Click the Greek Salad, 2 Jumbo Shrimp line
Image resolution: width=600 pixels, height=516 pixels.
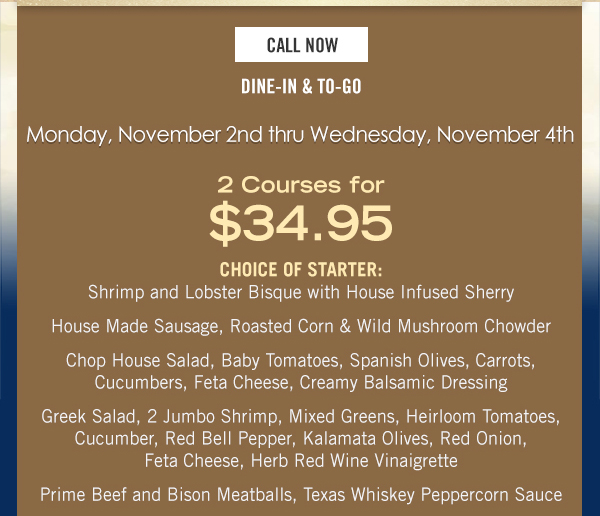300,416
